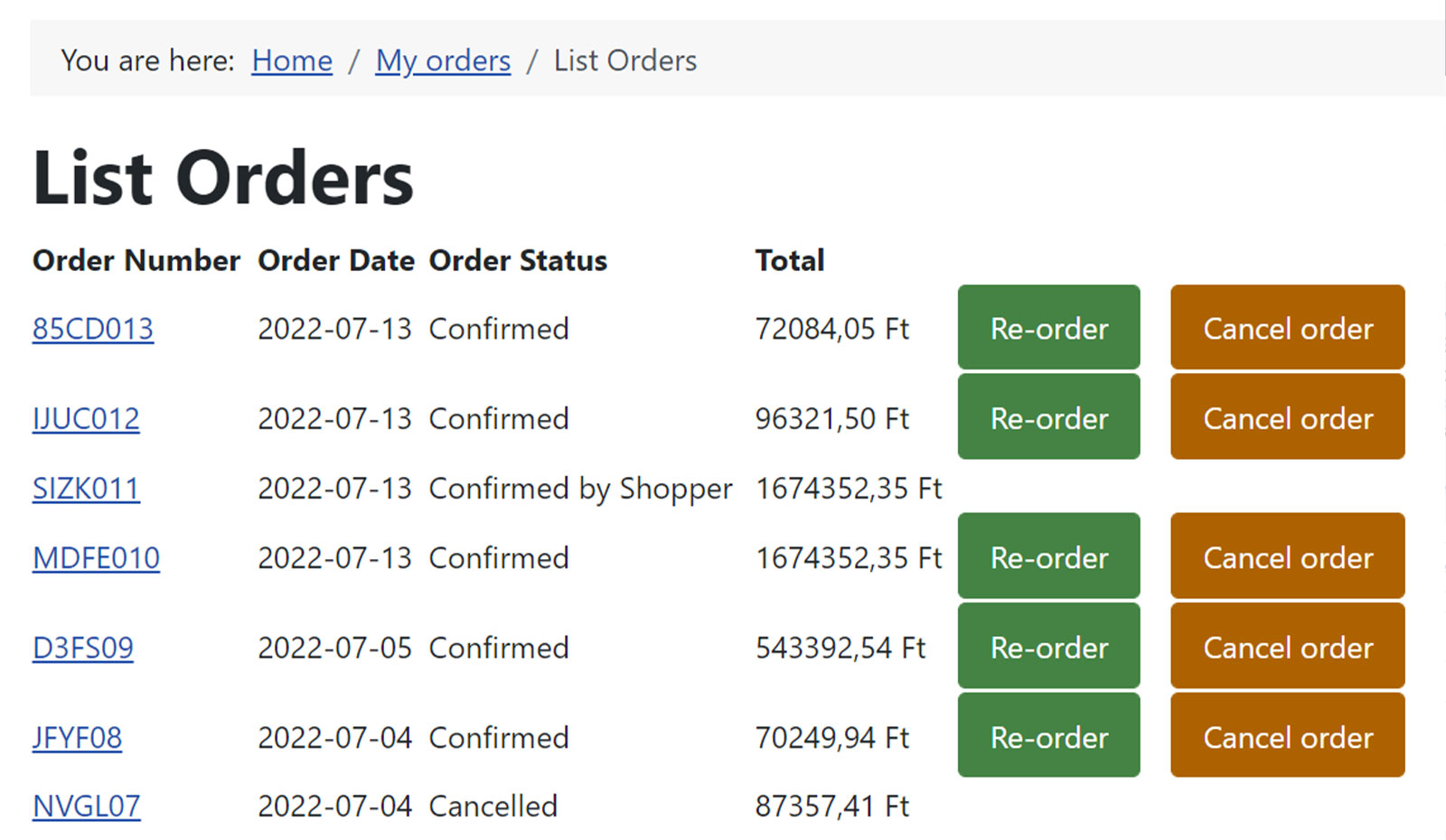Open order SIZK011 details
This screenshot has width=1446, height=840.
tap(86, 489)
